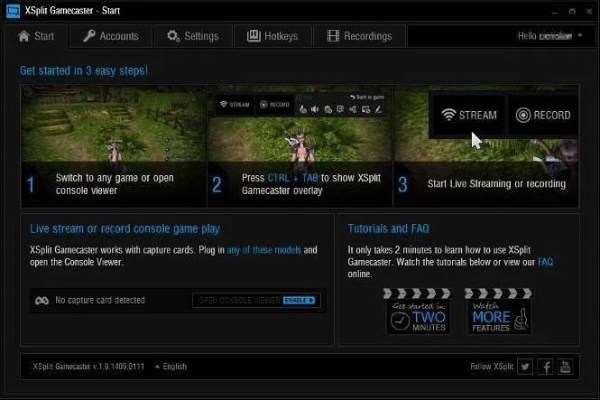
Task: Open the XSplit YouTube channel
Action: pyautogui.click(x=567, y=367)
